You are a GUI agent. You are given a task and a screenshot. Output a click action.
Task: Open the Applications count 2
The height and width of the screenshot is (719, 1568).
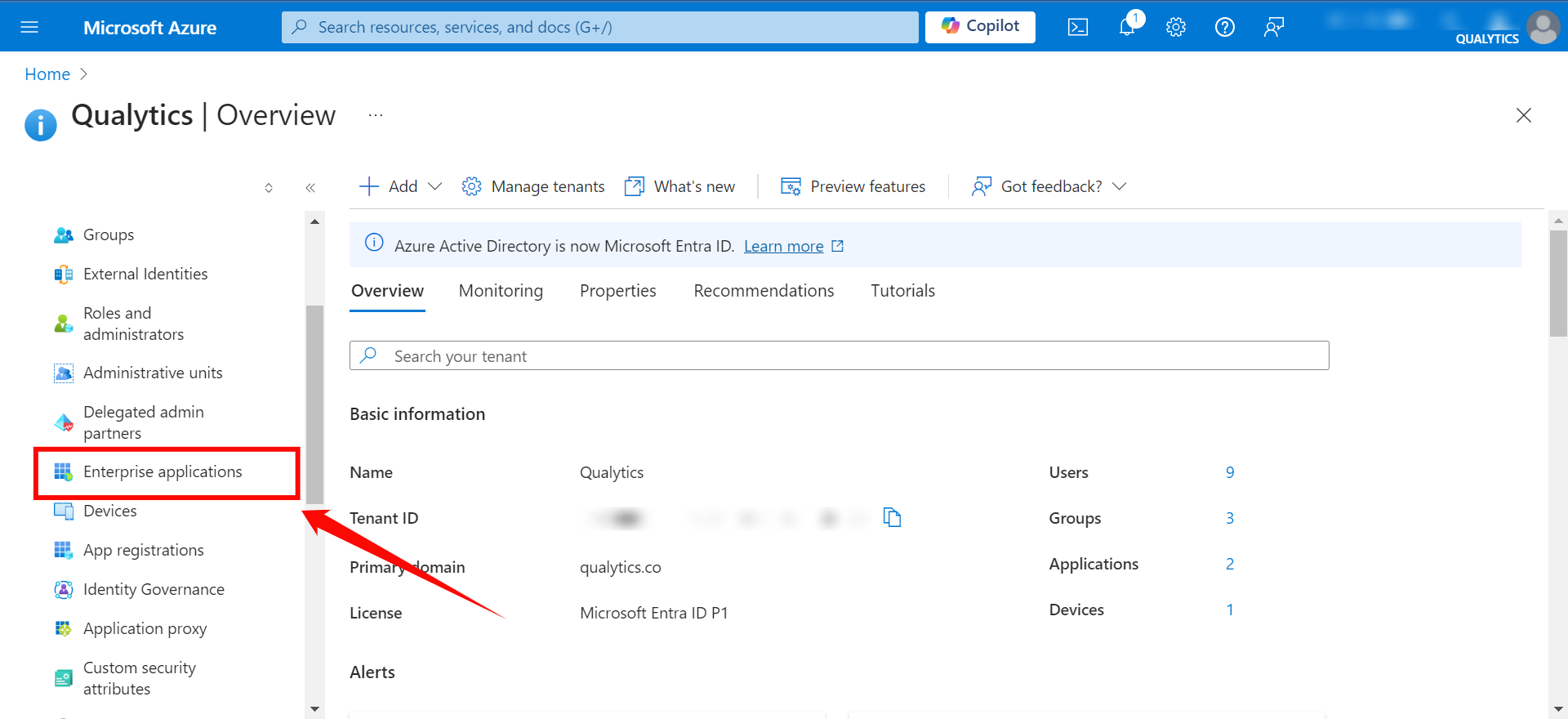pyautogui.click(x=1230, y=564)
